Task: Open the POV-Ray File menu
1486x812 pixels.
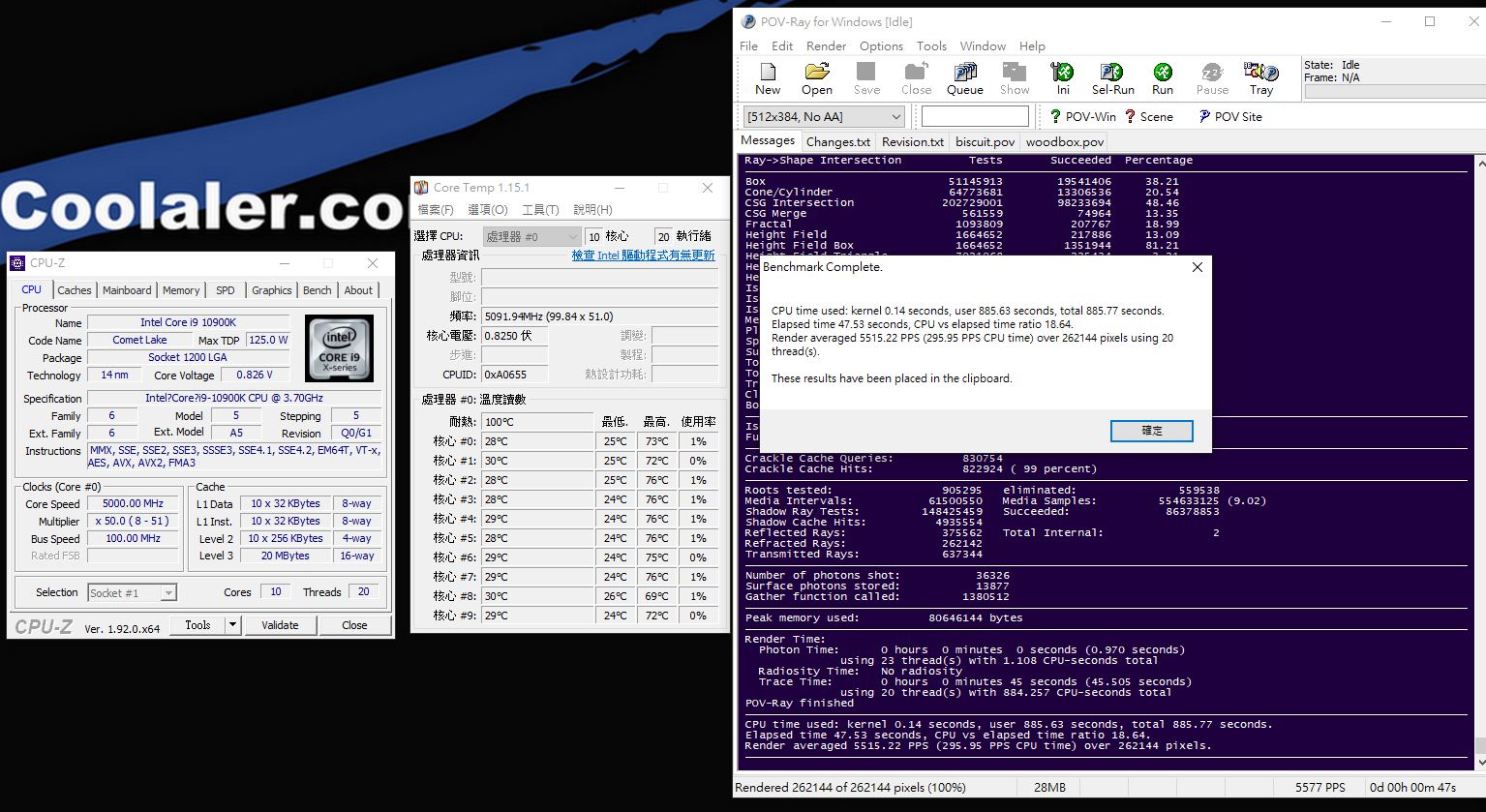Action: point(749,45)
